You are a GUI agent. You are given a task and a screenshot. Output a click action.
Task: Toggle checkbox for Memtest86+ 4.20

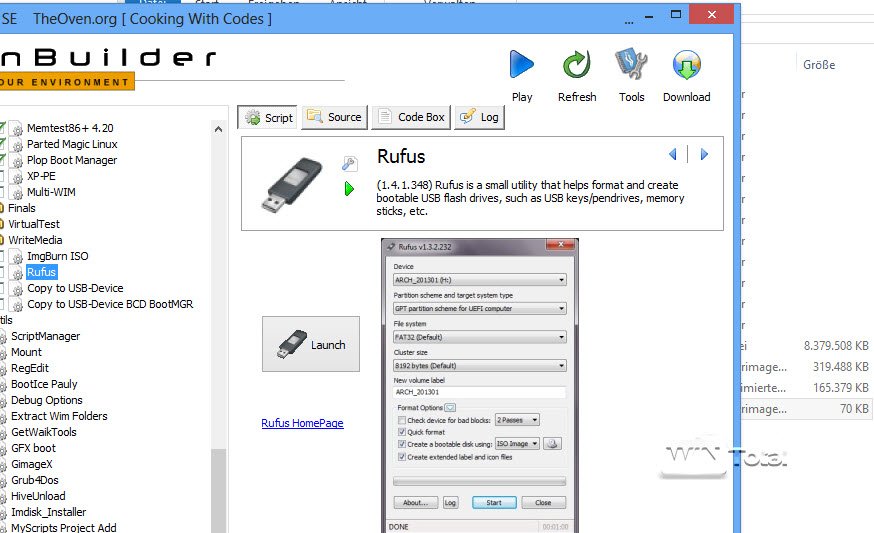[x=2, y=128]
